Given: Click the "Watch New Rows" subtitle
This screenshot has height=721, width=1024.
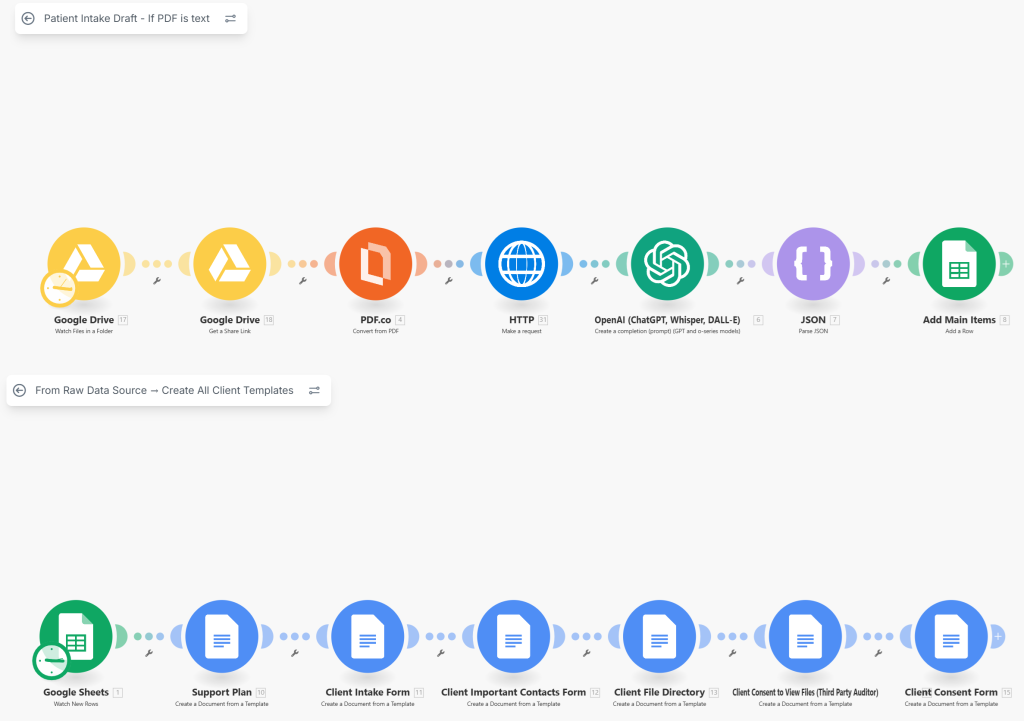Looking at the screenshot, I should point(76,704).
